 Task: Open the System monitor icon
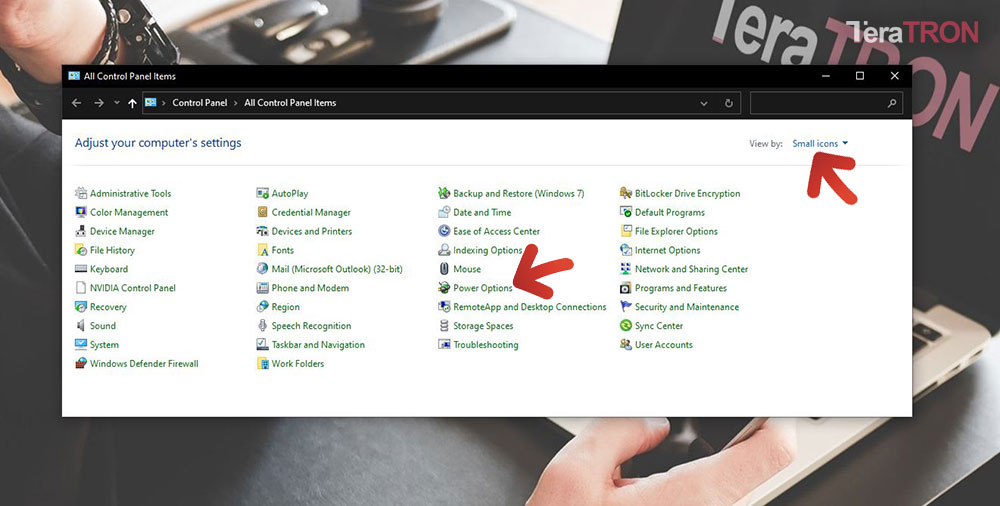(x=81, y=345)
